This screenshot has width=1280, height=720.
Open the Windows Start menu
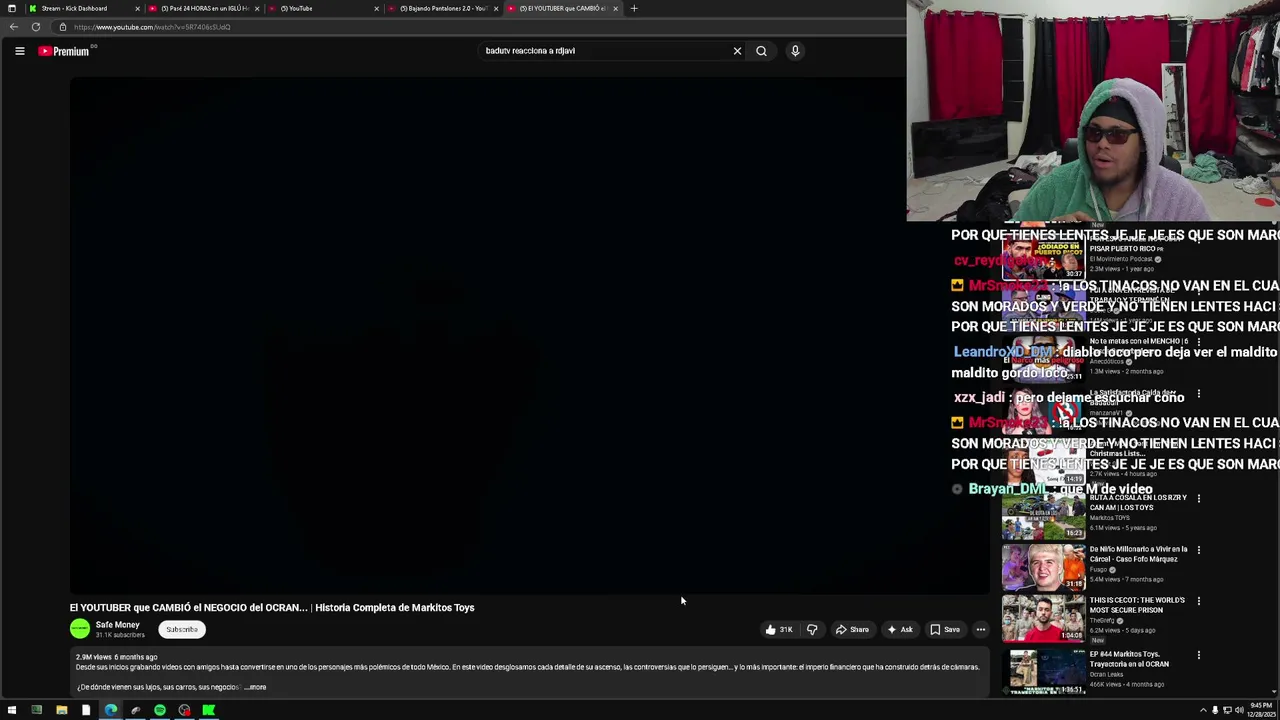pyautogui.click(x=12, y=711)
